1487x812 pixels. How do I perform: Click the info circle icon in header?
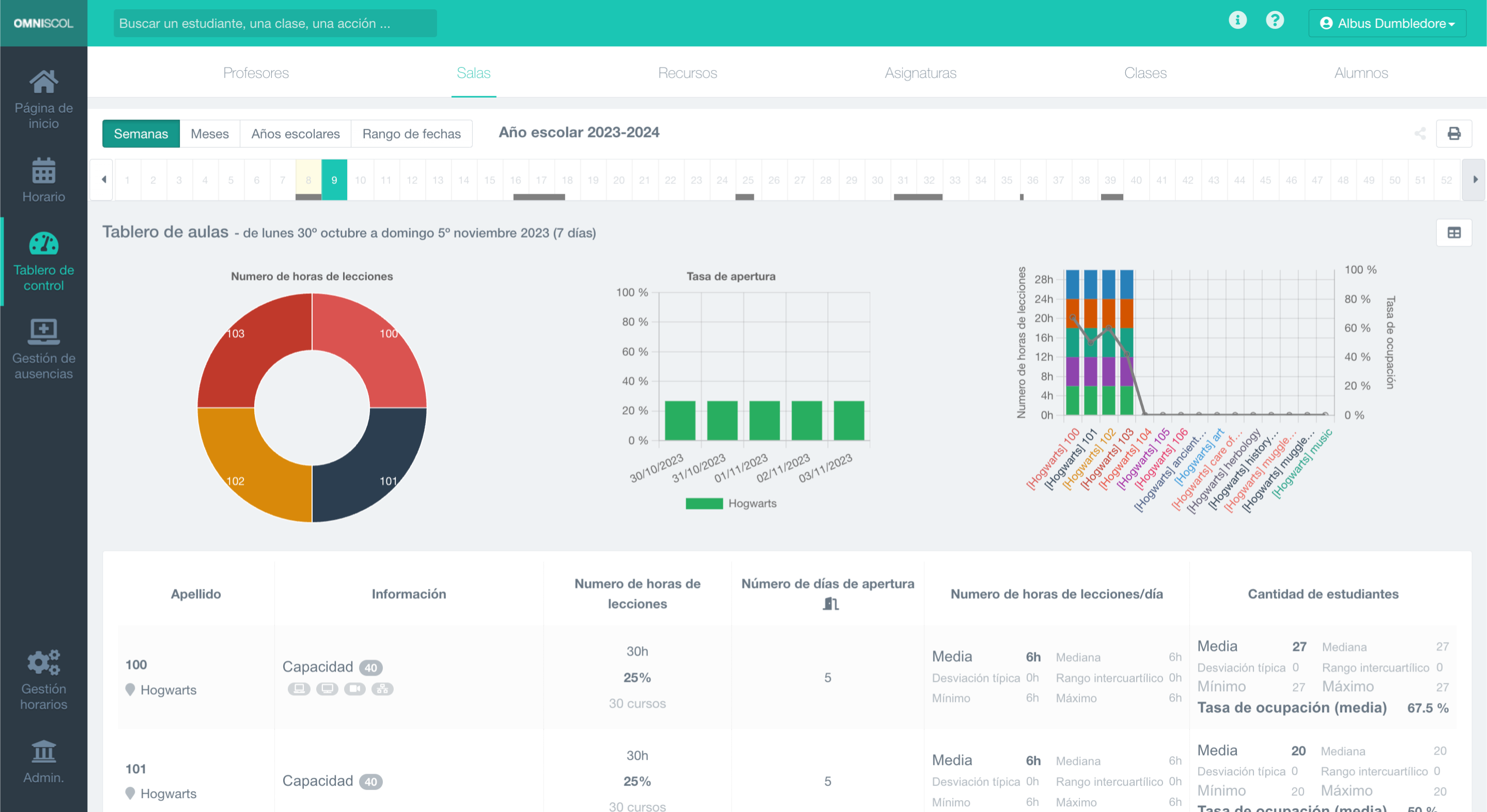click(x=1237, y=21)
